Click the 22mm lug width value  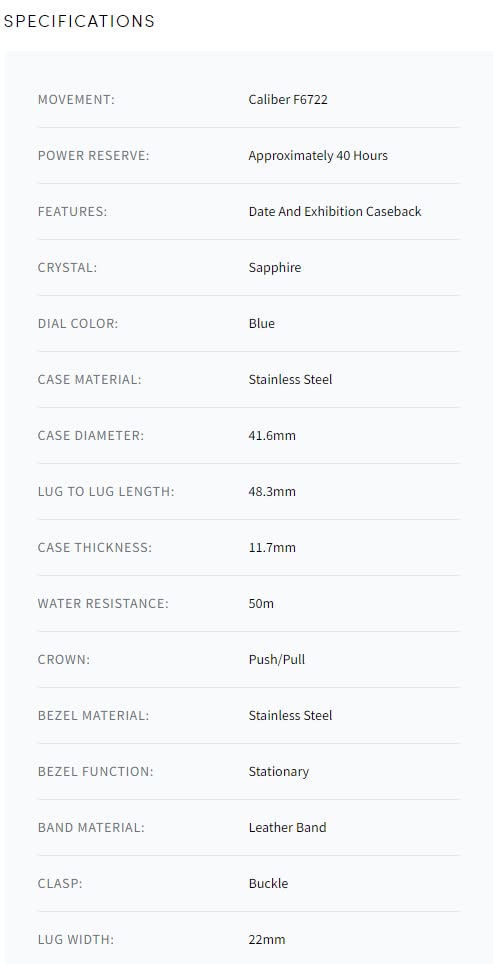pyautogui.click(x=267, y=939)
